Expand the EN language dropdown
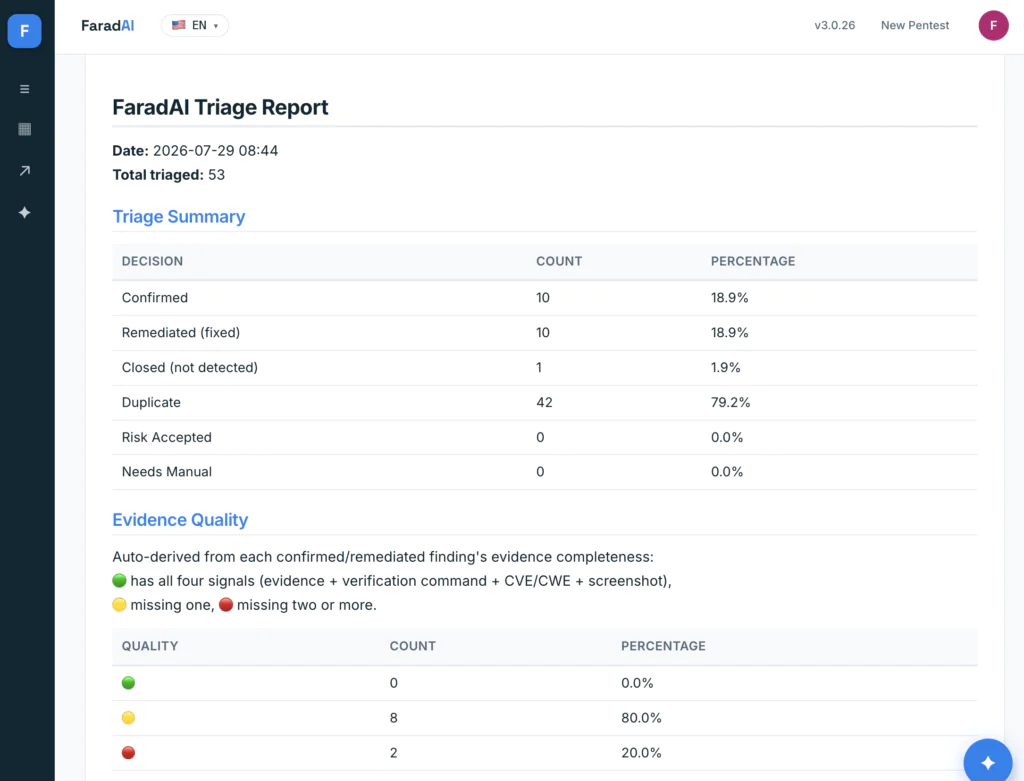This screenshot has height=781, width=1024. 195,25
